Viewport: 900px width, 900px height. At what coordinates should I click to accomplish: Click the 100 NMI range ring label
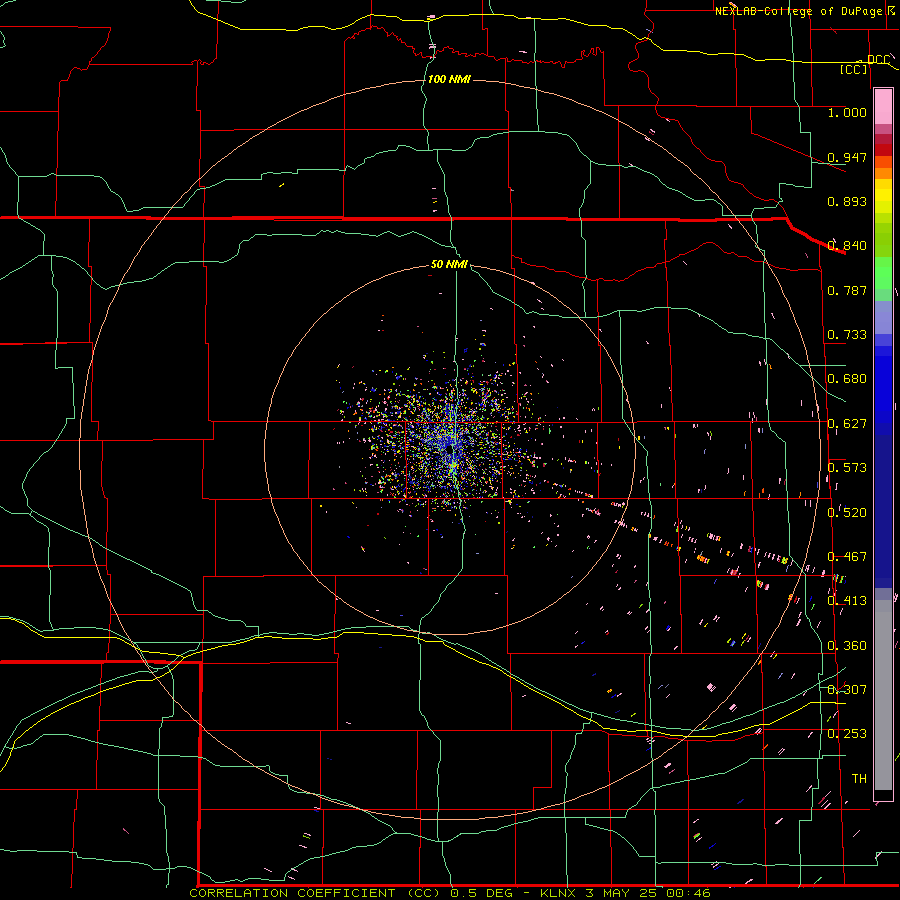(449, 79)
